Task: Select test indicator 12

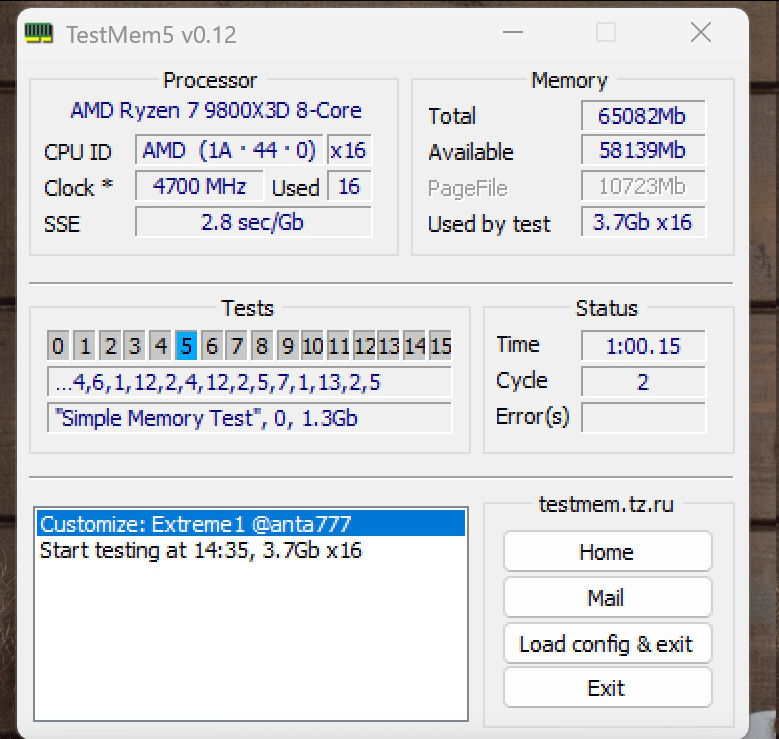Action: tap(364, 345)
